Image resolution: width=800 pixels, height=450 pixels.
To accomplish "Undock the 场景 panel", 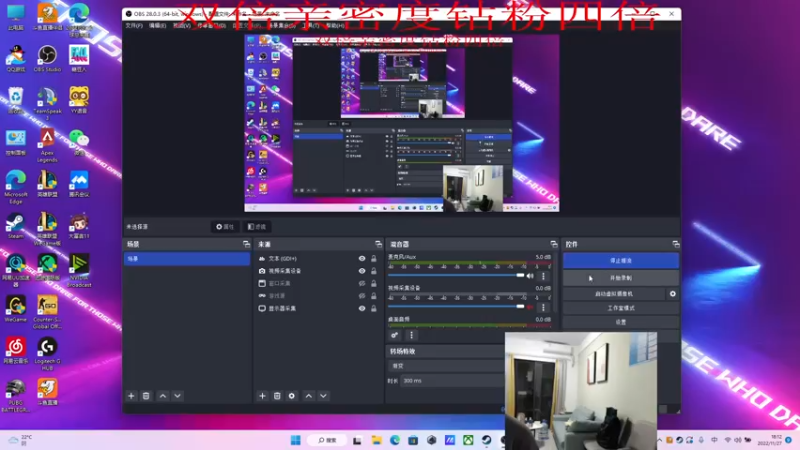I will pyautogui.click(x=246, y=244).
